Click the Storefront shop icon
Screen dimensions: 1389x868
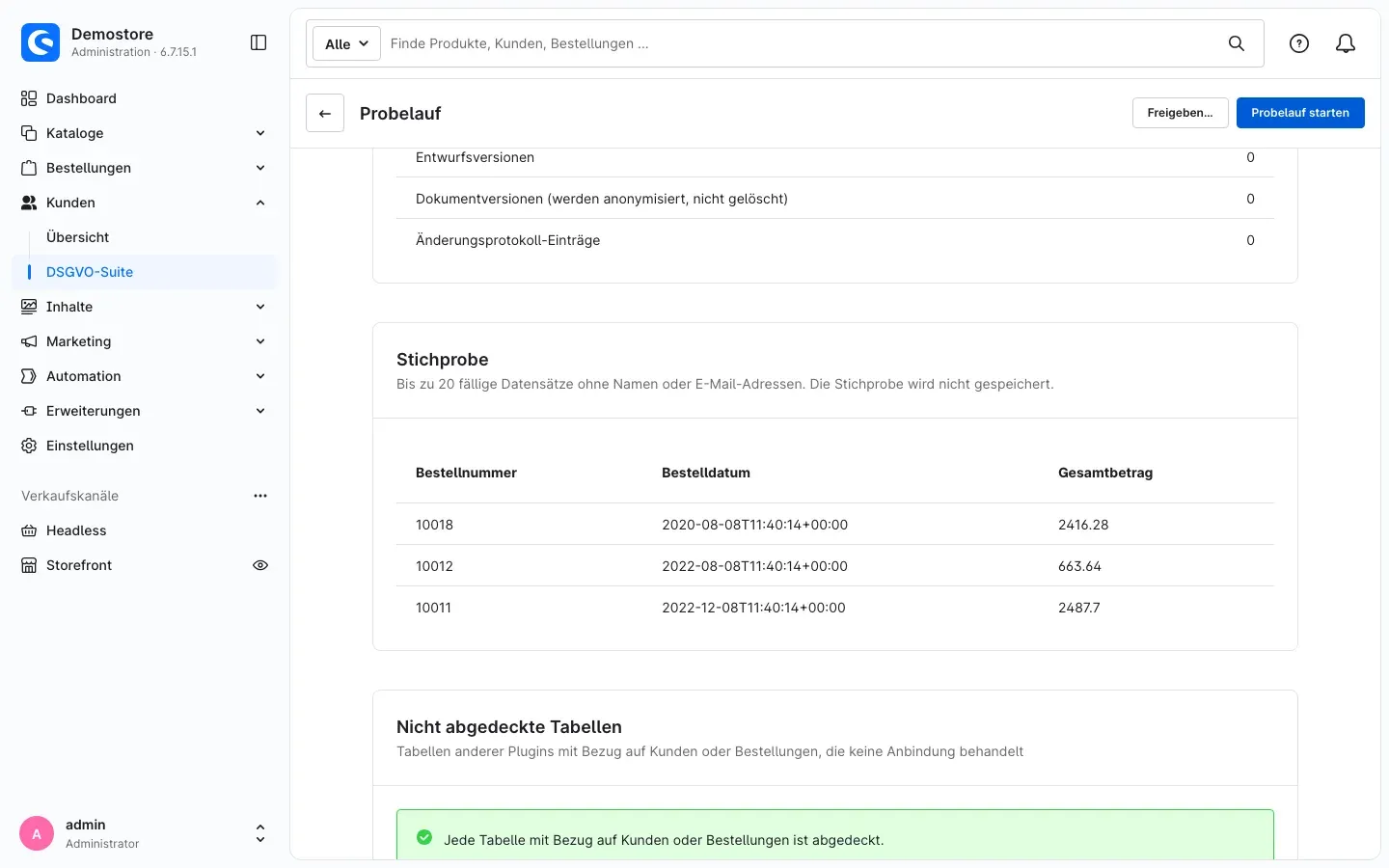[x=29, y=565]
